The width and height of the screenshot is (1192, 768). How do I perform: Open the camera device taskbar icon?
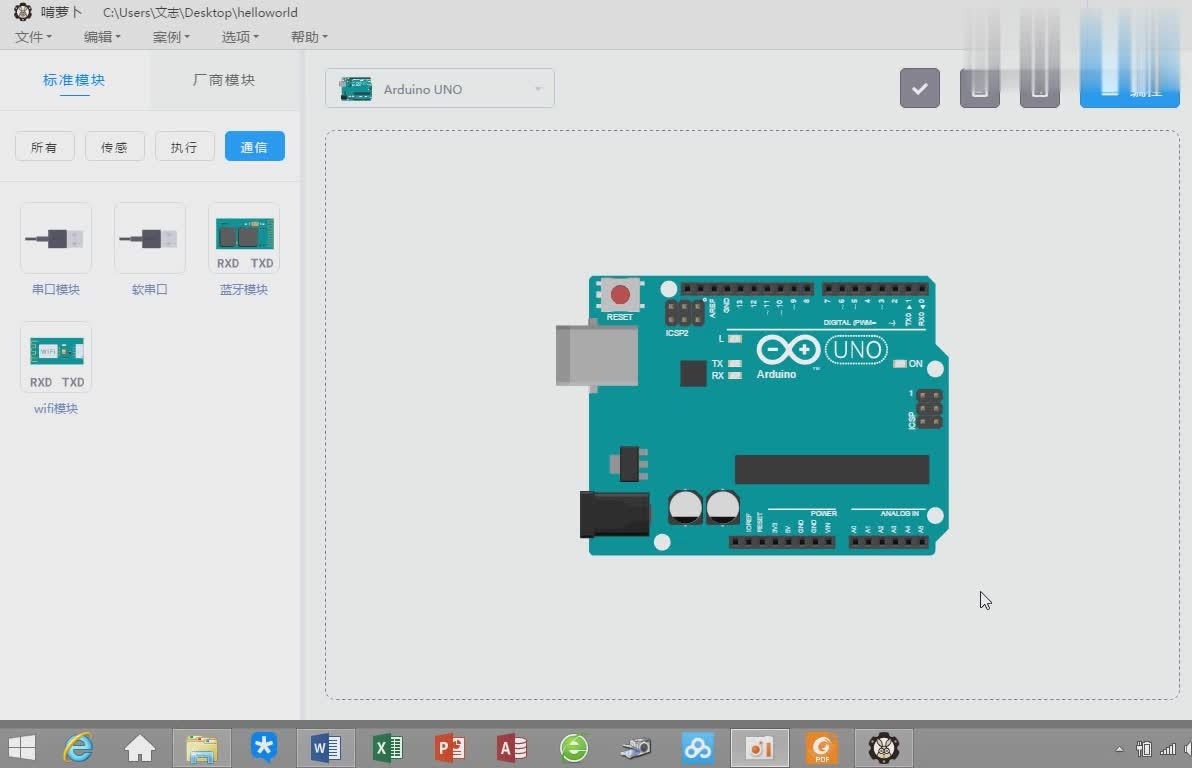pos(636,748)
